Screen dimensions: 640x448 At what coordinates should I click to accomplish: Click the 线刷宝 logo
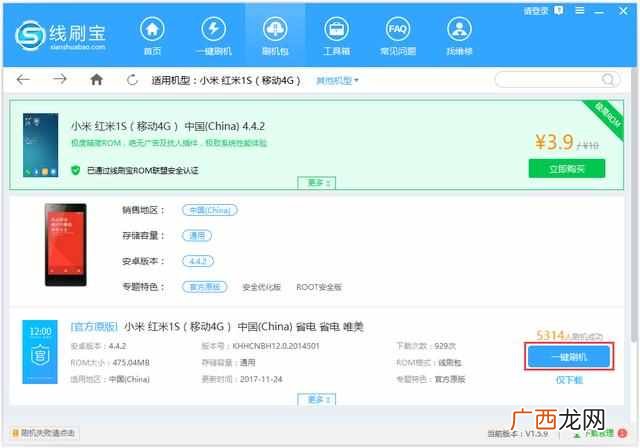[x=60, y=35]
